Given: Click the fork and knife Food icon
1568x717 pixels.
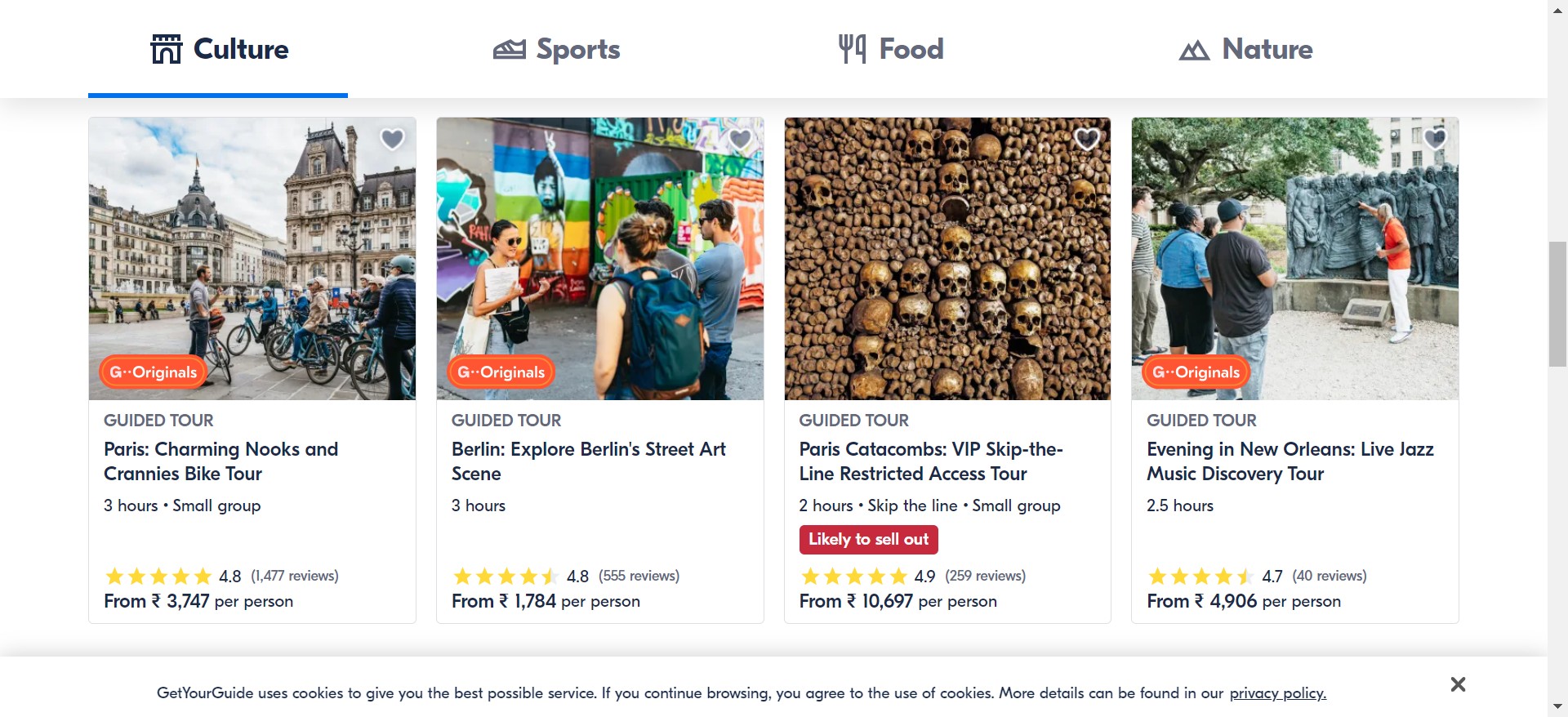Looking at the screenshot, I should (x=852, y=49).
